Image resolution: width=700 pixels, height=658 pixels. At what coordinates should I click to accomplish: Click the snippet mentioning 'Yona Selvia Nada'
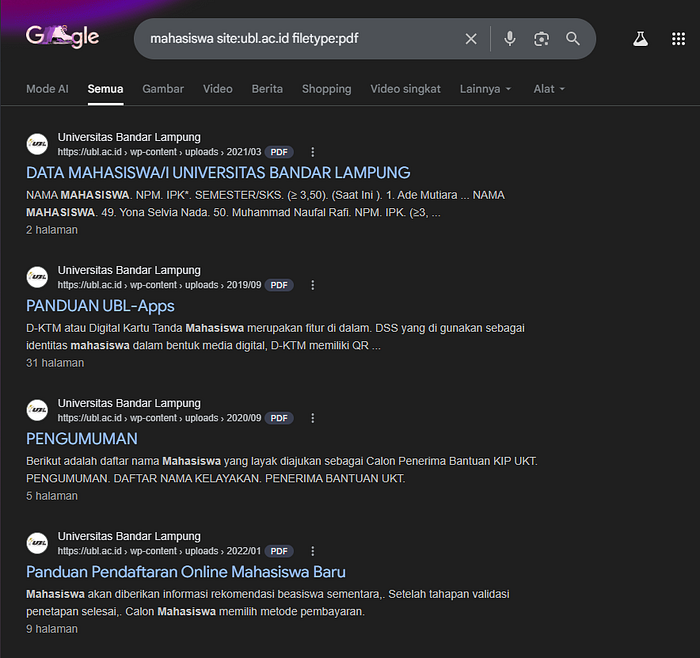coord(265,204)
